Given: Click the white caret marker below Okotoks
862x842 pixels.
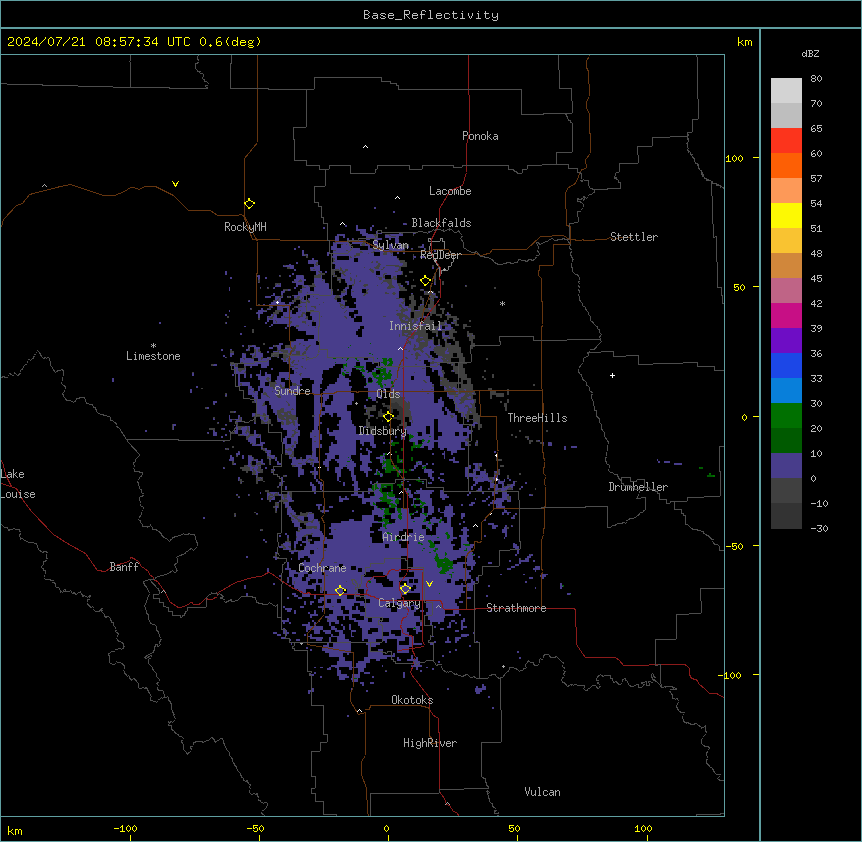Looking at the screenshot, I should [x=359, y=711].
